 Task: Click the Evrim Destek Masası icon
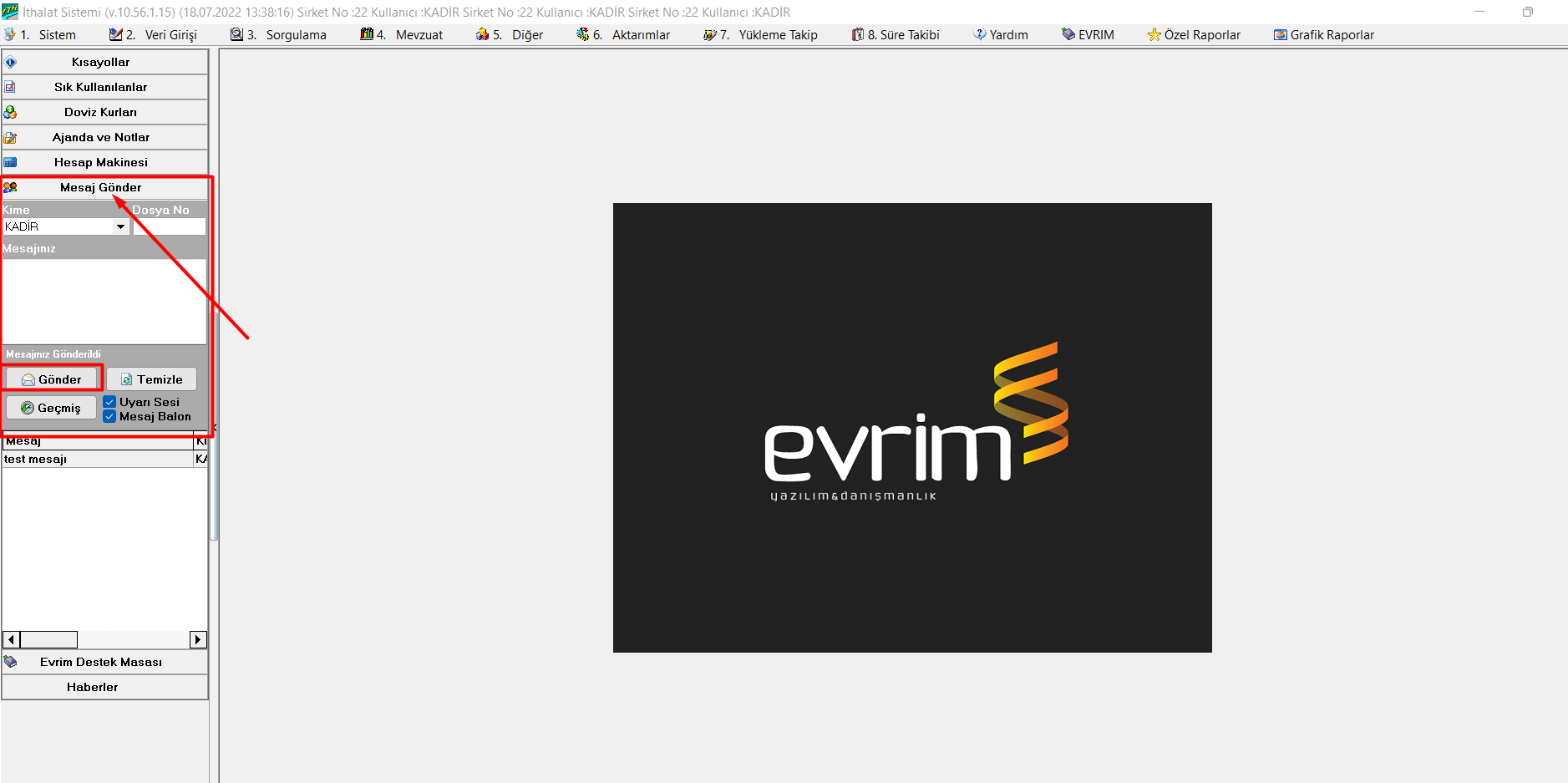pyautogui.click(x=10, y=662)
